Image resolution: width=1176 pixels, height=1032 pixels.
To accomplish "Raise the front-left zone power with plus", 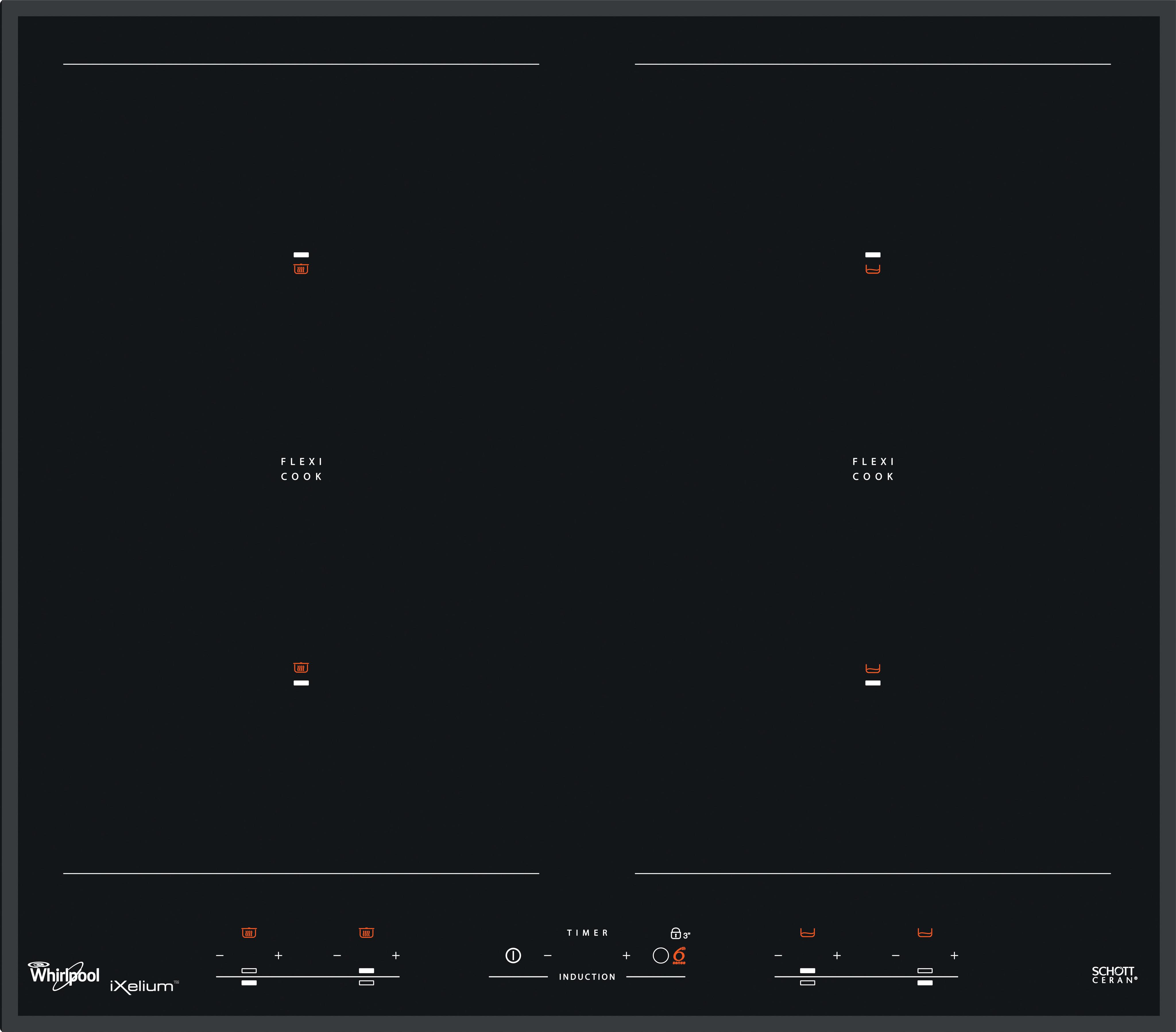I will (x=278, y=955).
